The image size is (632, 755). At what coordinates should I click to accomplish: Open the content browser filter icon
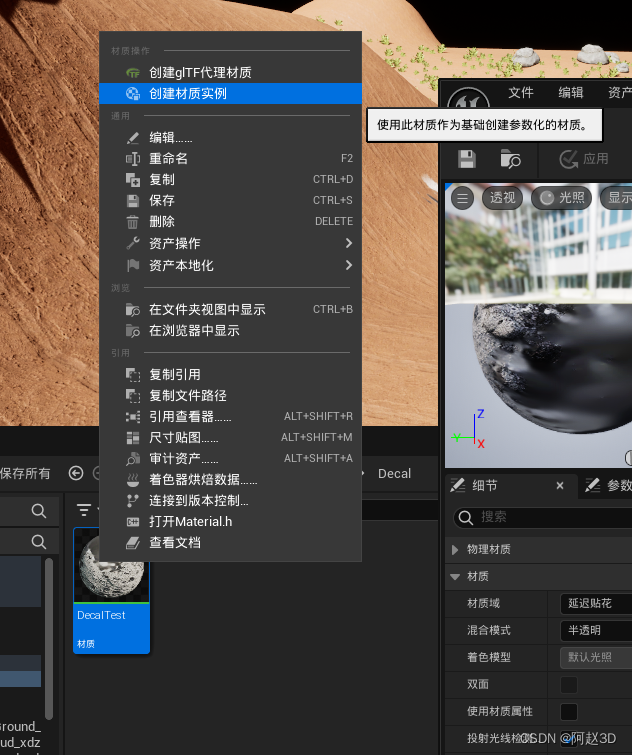point(85,510)
